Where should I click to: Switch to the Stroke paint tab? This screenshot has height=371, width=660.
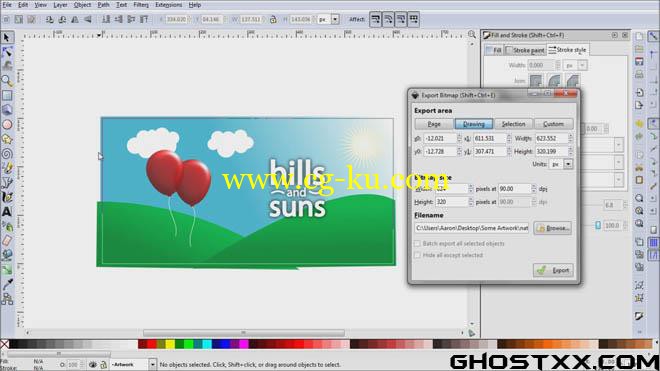point(525,51)
